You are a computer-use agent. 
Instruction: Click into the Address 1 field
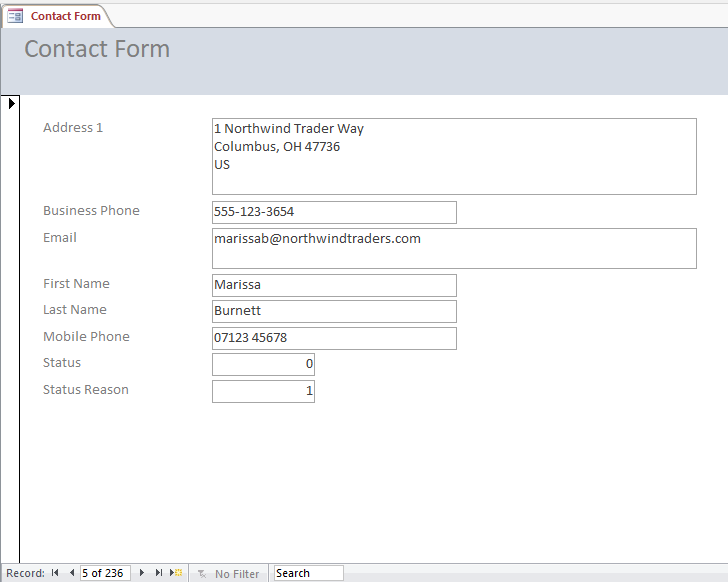pyautogui.click(x=454, y=156)
